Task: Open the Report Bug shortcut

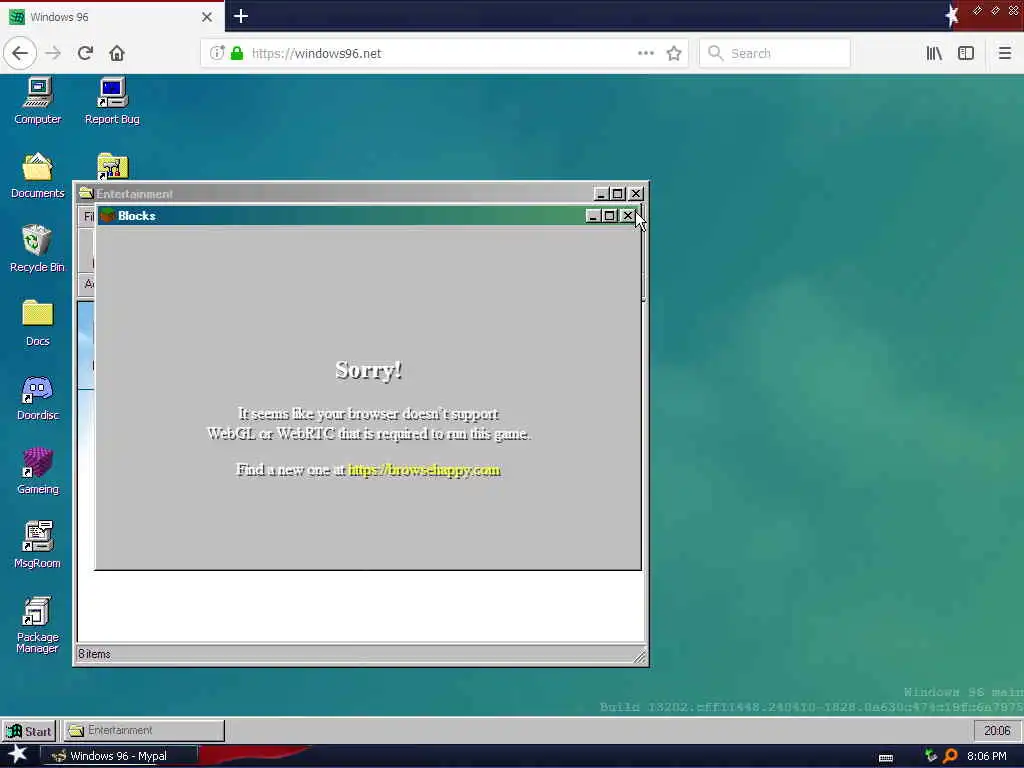Action: pyautogui.click(x=112, y=101)
